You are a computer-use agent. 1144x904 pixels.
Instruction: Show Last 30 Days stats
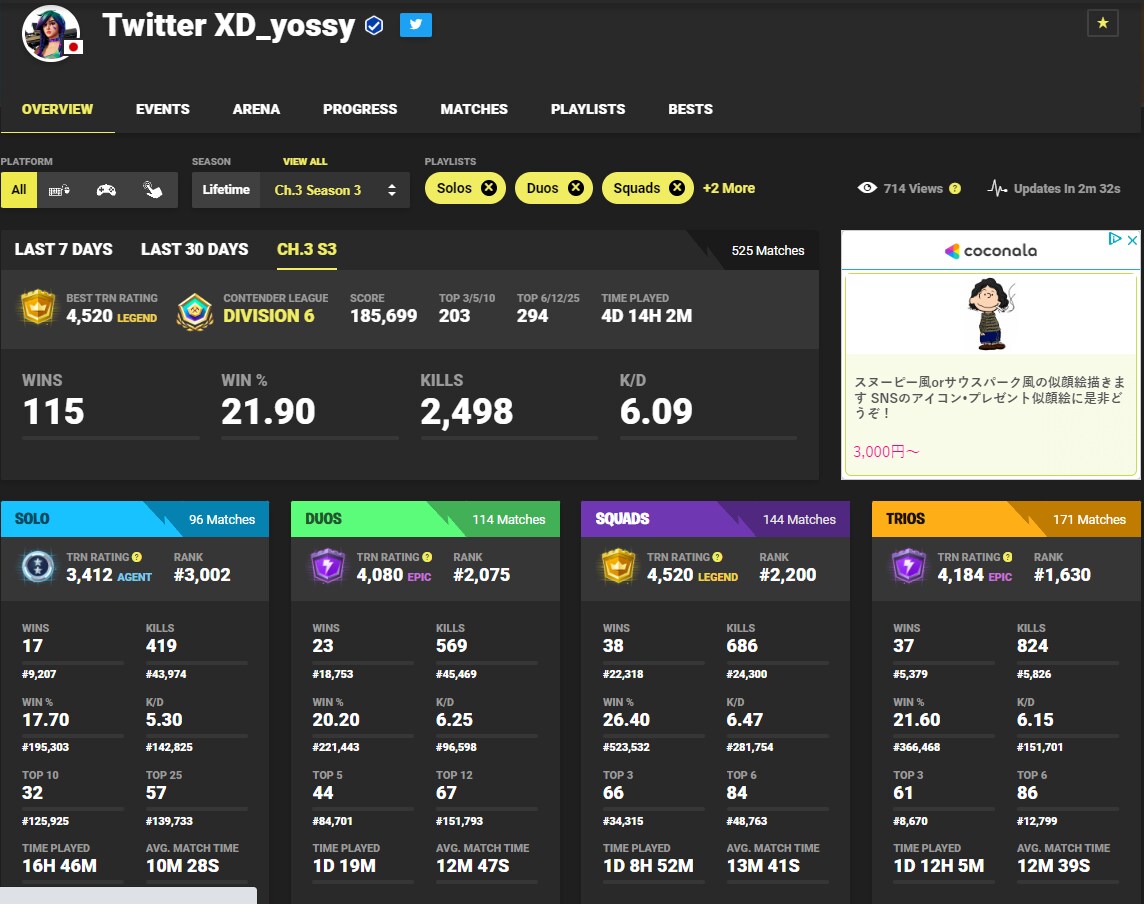195,250
